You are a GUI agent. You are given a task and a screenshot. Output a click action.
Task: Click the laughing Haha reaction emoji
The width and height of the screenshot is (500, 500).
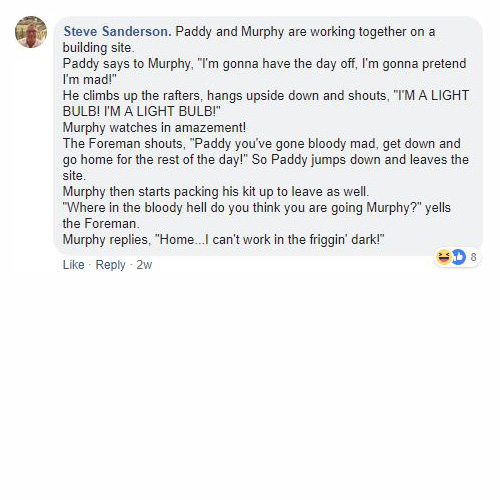click(x=444, y=257)
